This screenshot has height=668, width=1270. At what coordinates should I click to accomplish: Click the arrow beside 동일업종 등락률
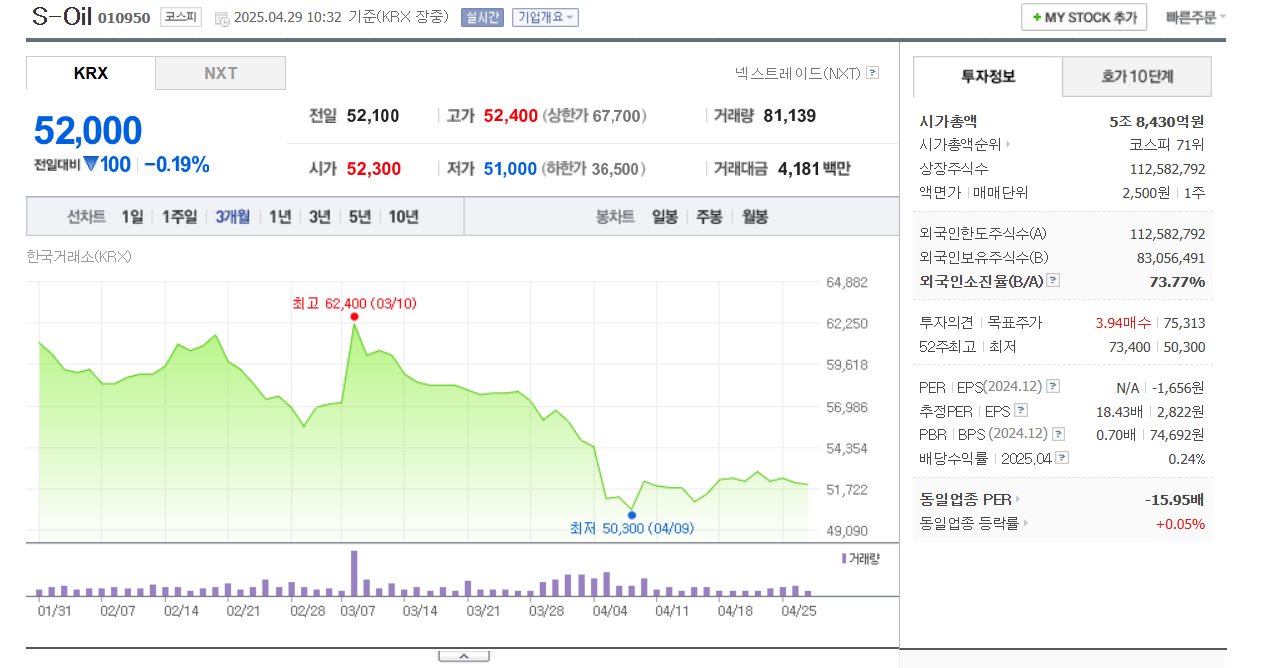pyautogui.click(x=1026, y=523)
